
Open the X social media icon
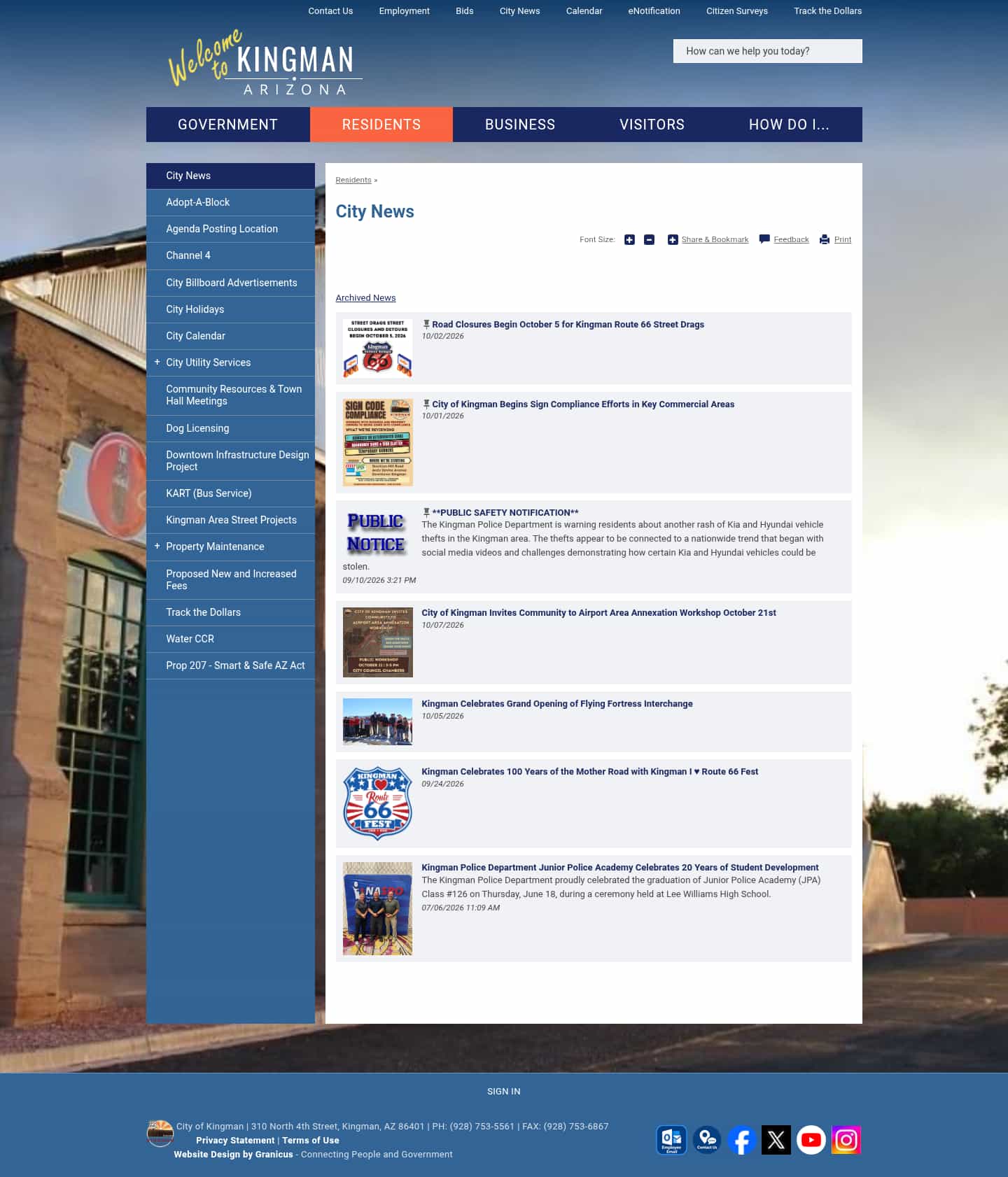point(776,1140)
